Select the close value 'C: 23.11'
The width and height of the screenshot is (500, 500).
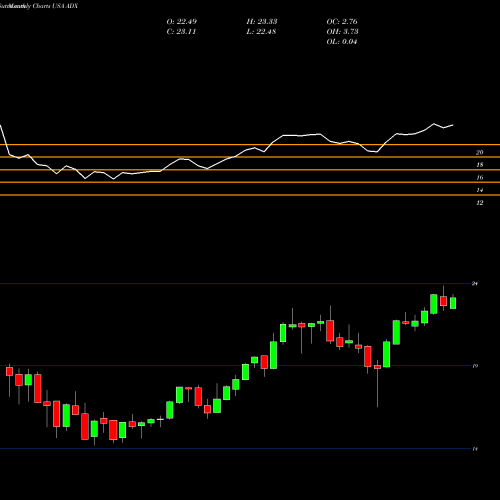(x=181, y=32)
